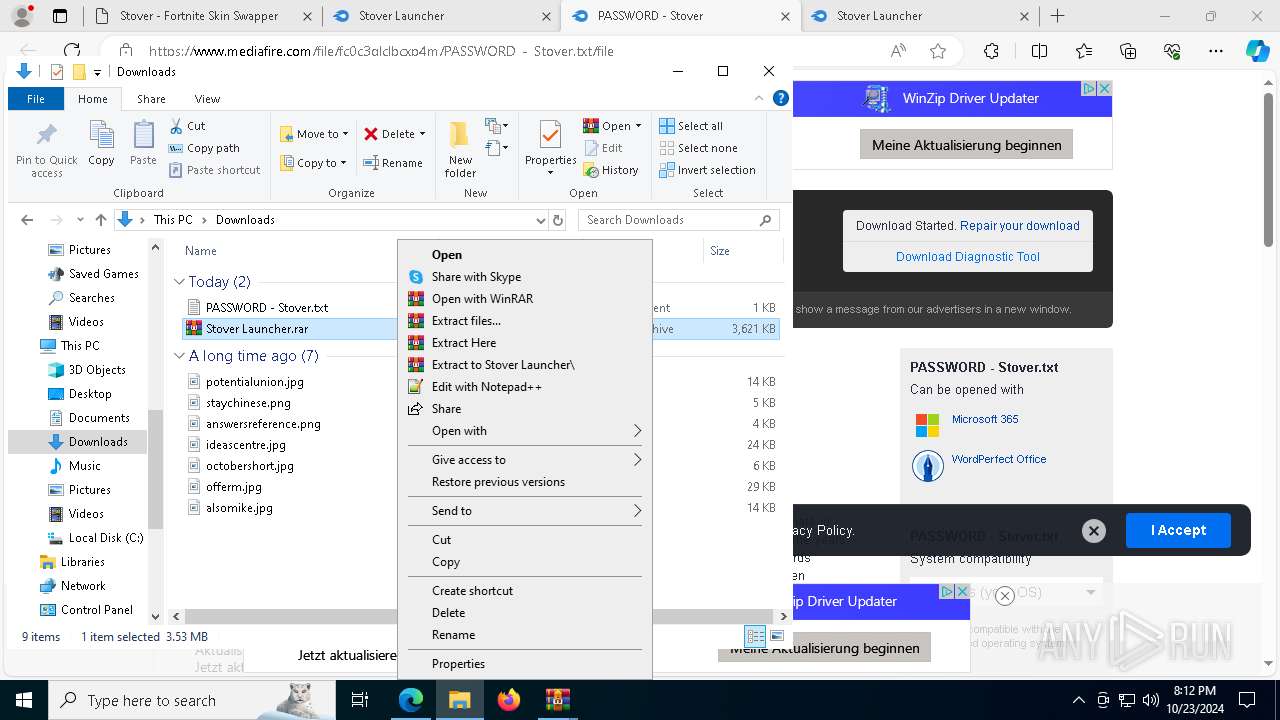Screen dimensions: 1280x720
Task: Switch to the Share ribbon tab
Action: [x=151, y=99]
